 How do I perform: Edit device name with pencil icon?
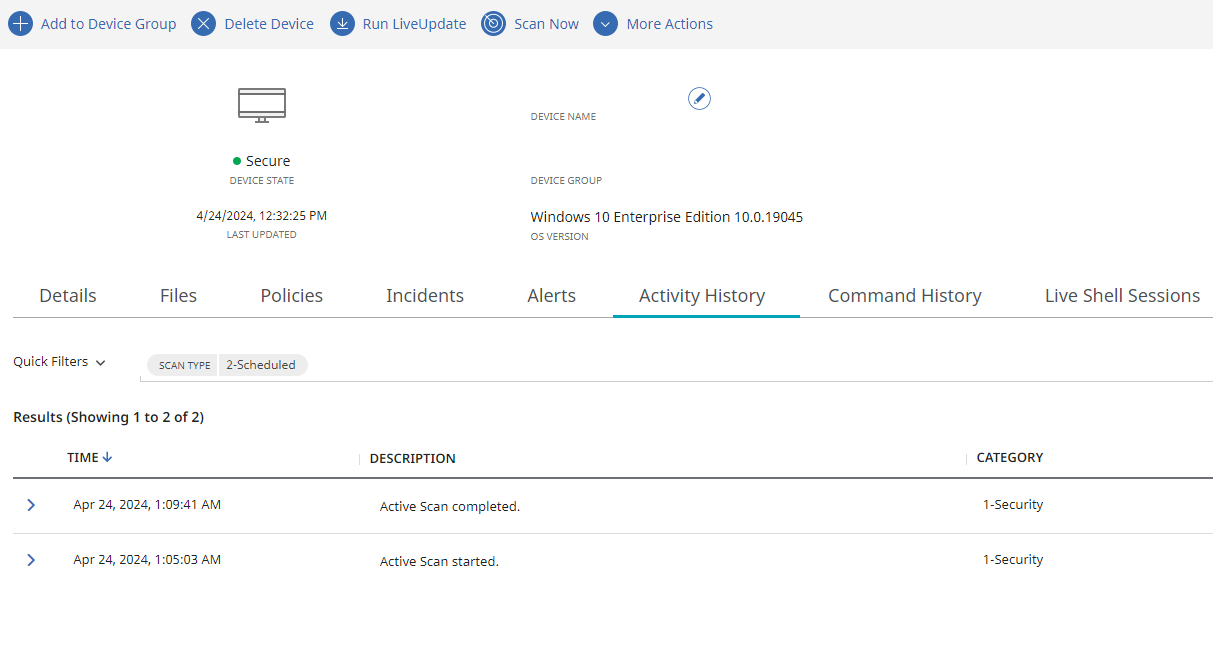tap(700, 98)
